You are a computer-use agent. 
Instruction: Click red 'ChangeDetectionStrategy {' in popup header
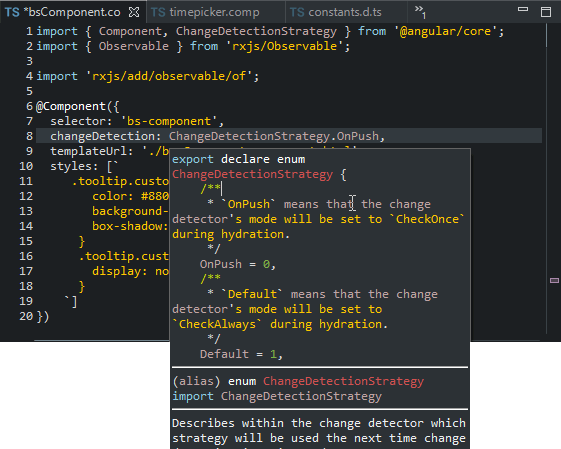(x=259, y=175)
